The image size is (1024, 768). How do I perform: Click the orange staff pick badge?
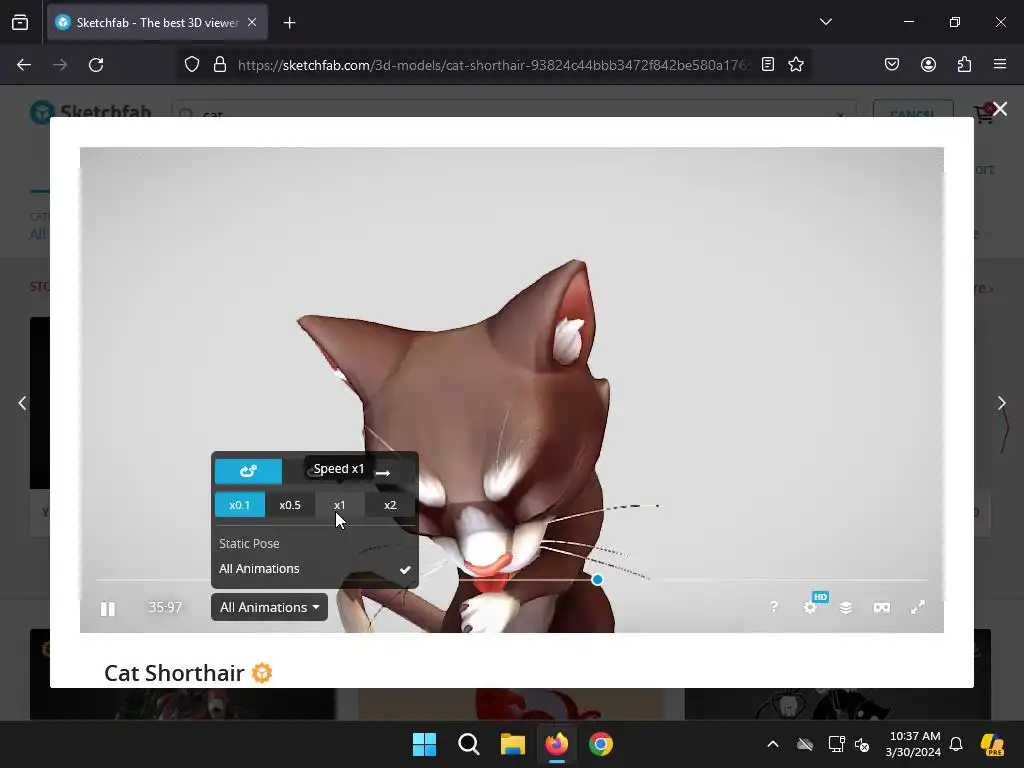click(x=262, y=673)
